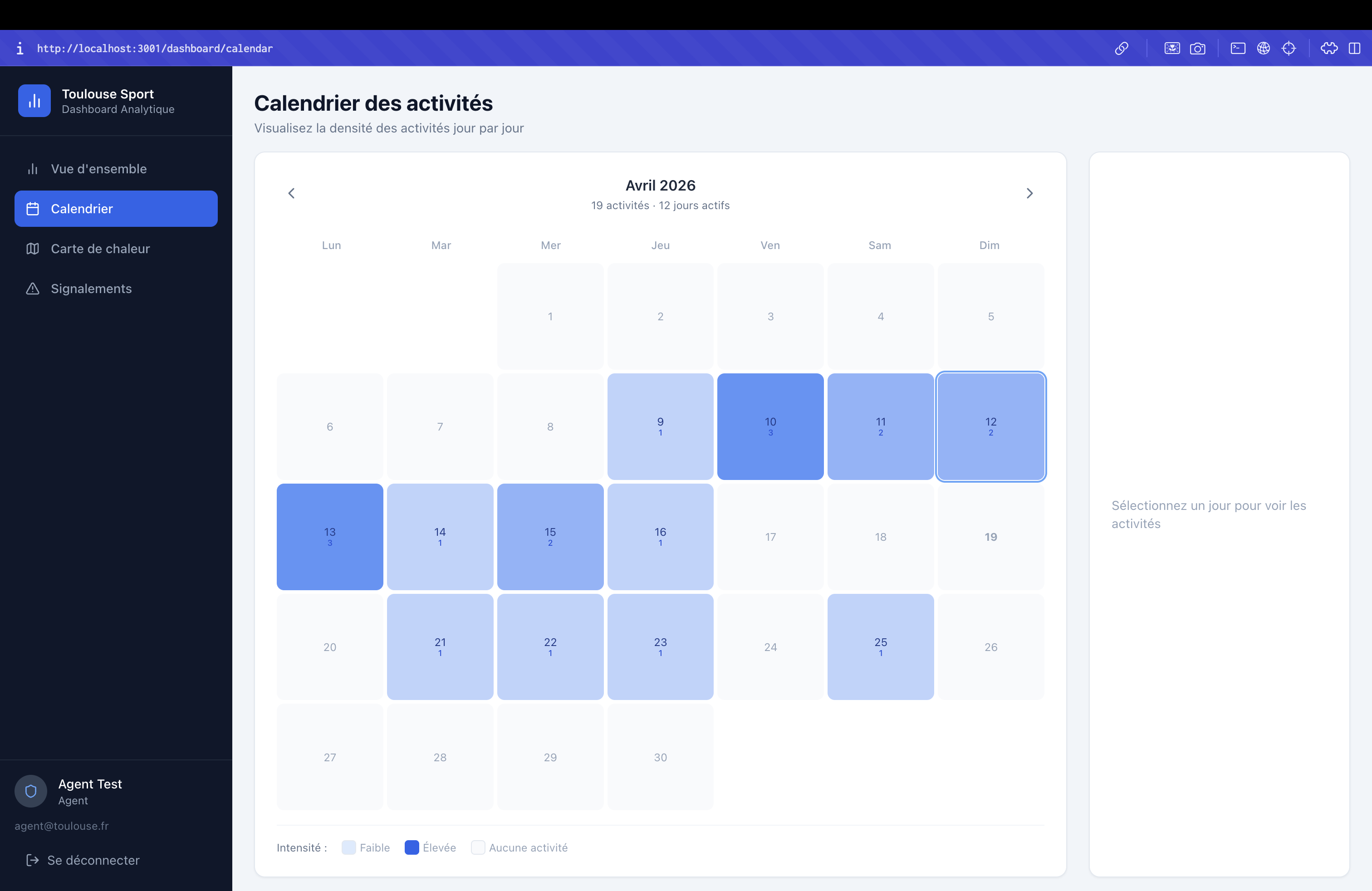Click the crosshair target icon
The height and width of the screenshot is (891, 1372).
coord(1289,49)
